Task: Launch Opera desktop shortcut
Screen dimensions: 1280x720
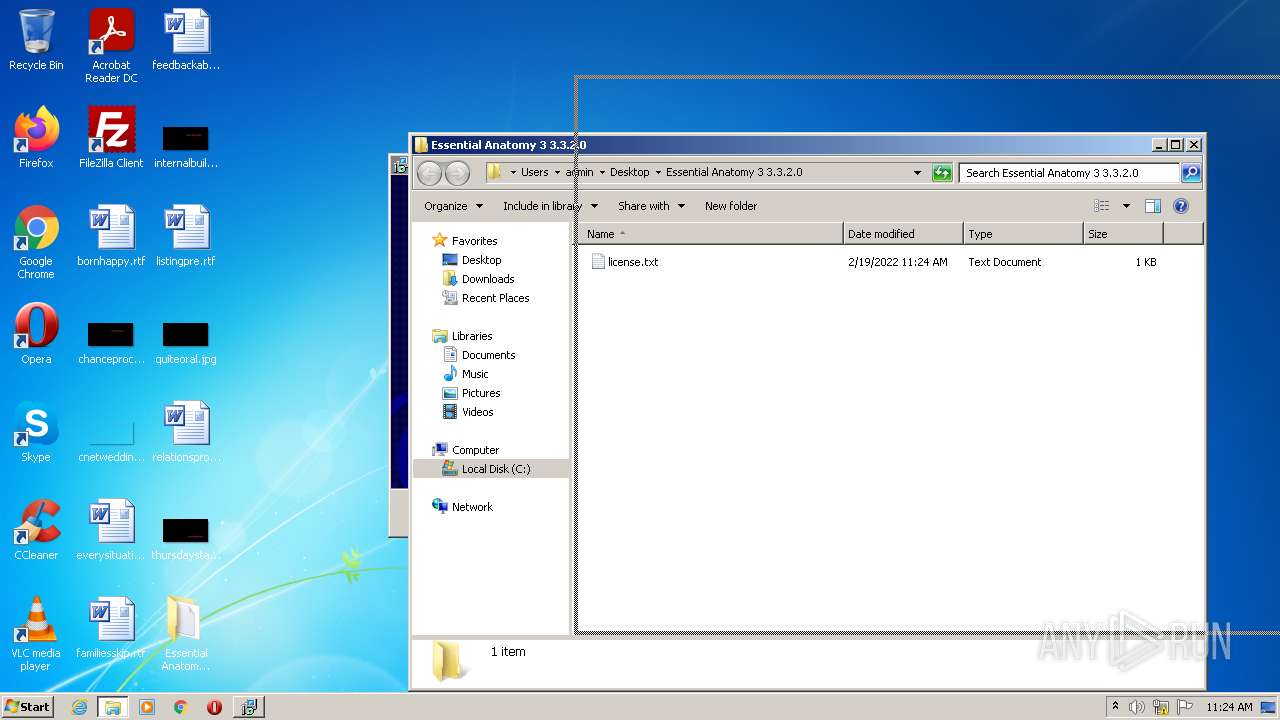Action: pos(36,334)
